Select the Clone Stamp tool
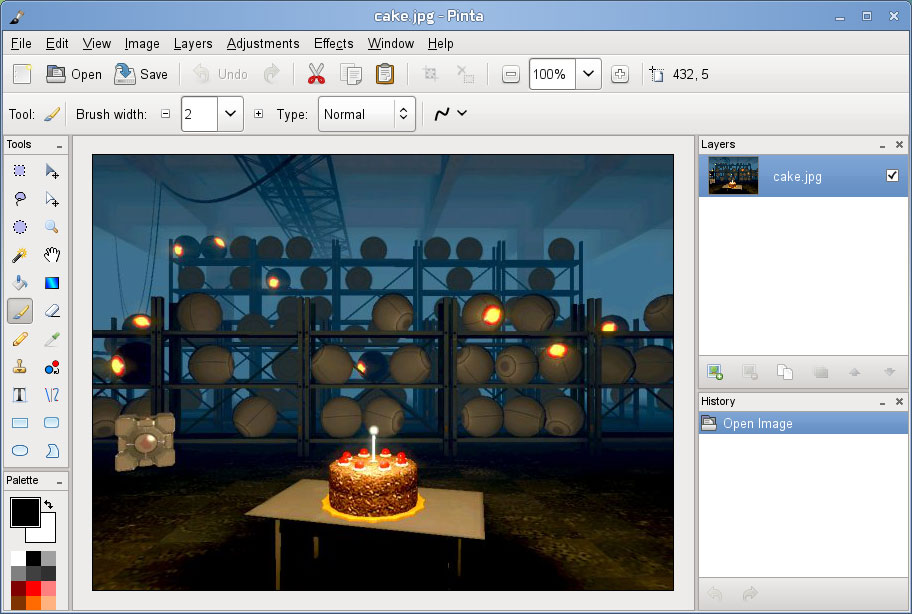The width and height of the screenshot is (912, 614). [20, 367]
